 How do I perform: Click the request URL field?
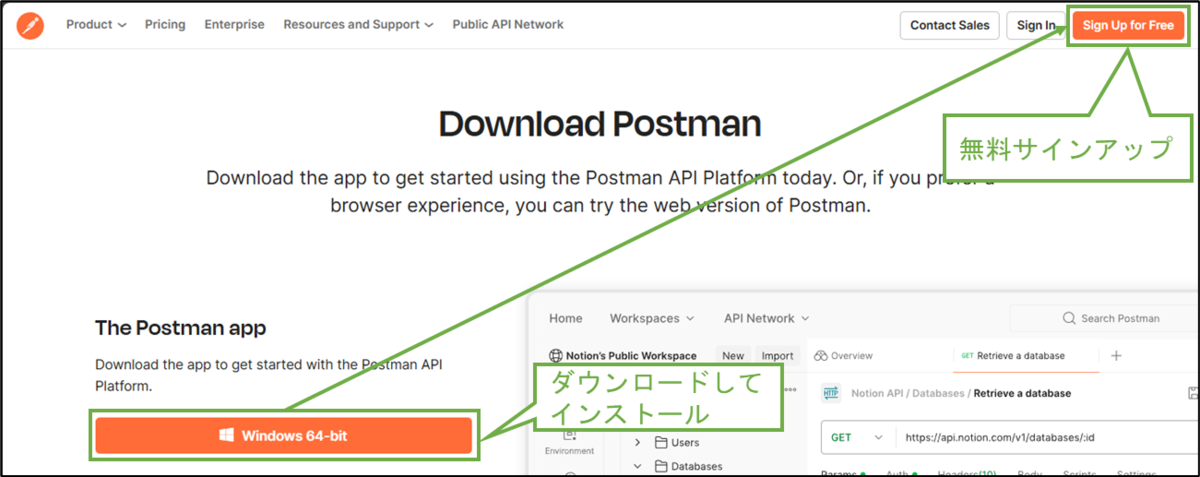coord(1047,437)
